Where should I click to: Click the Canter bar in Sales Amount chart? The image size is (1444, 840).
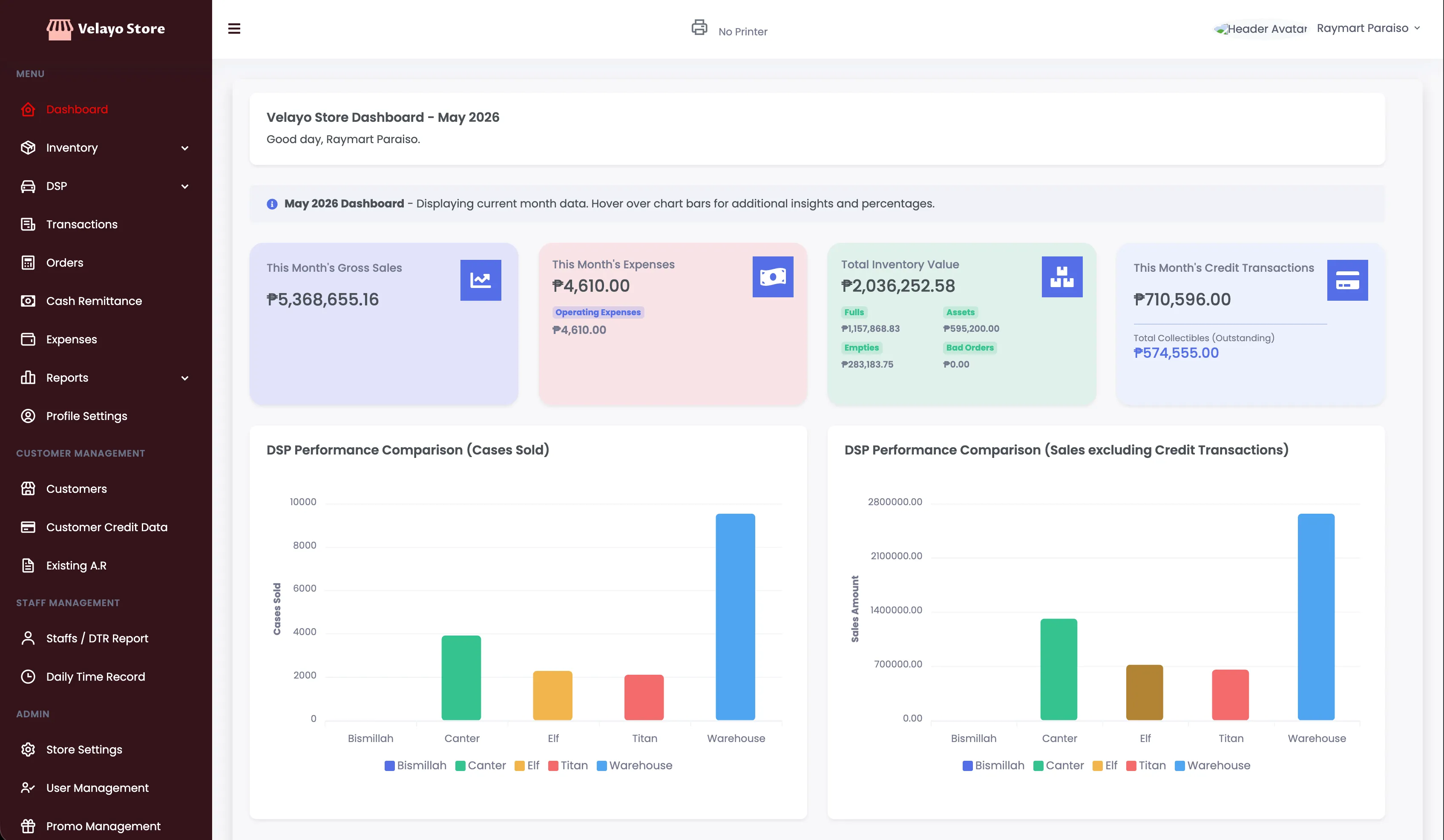(x=1059, y=670)
